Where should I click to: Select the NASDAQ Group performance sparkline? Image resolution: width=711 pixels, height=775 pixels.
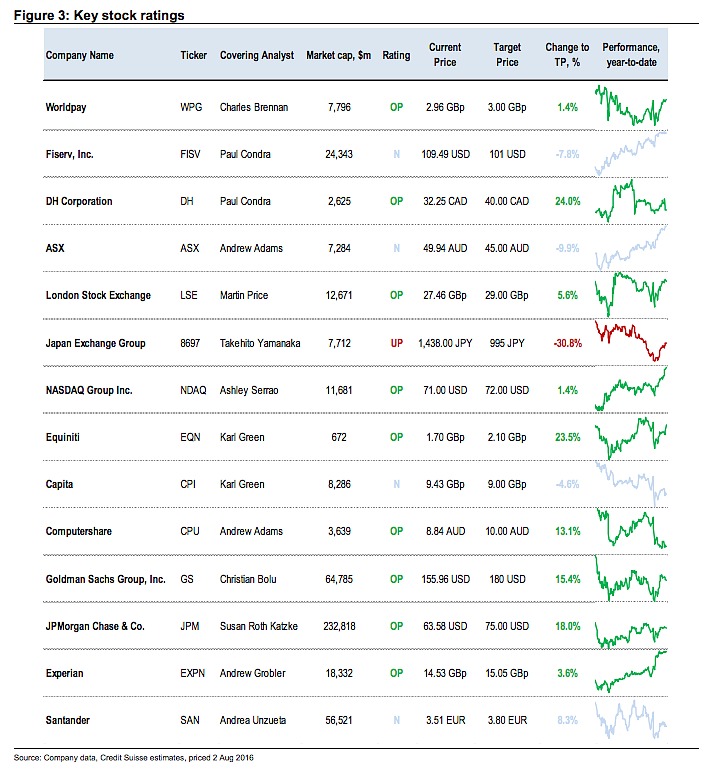631,389
